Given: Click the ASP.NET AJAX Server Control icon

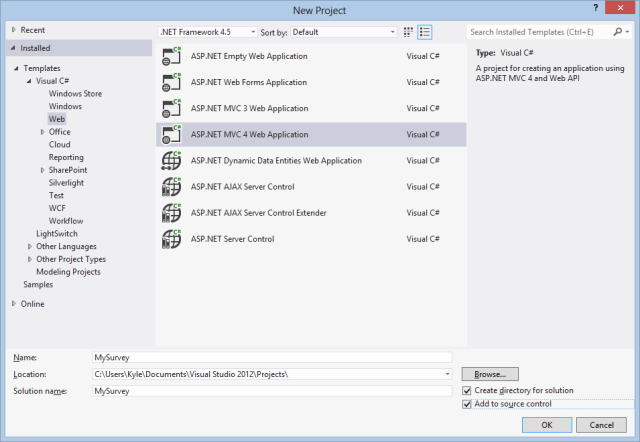Looking at the screenshot, I should tap(171, 187).
